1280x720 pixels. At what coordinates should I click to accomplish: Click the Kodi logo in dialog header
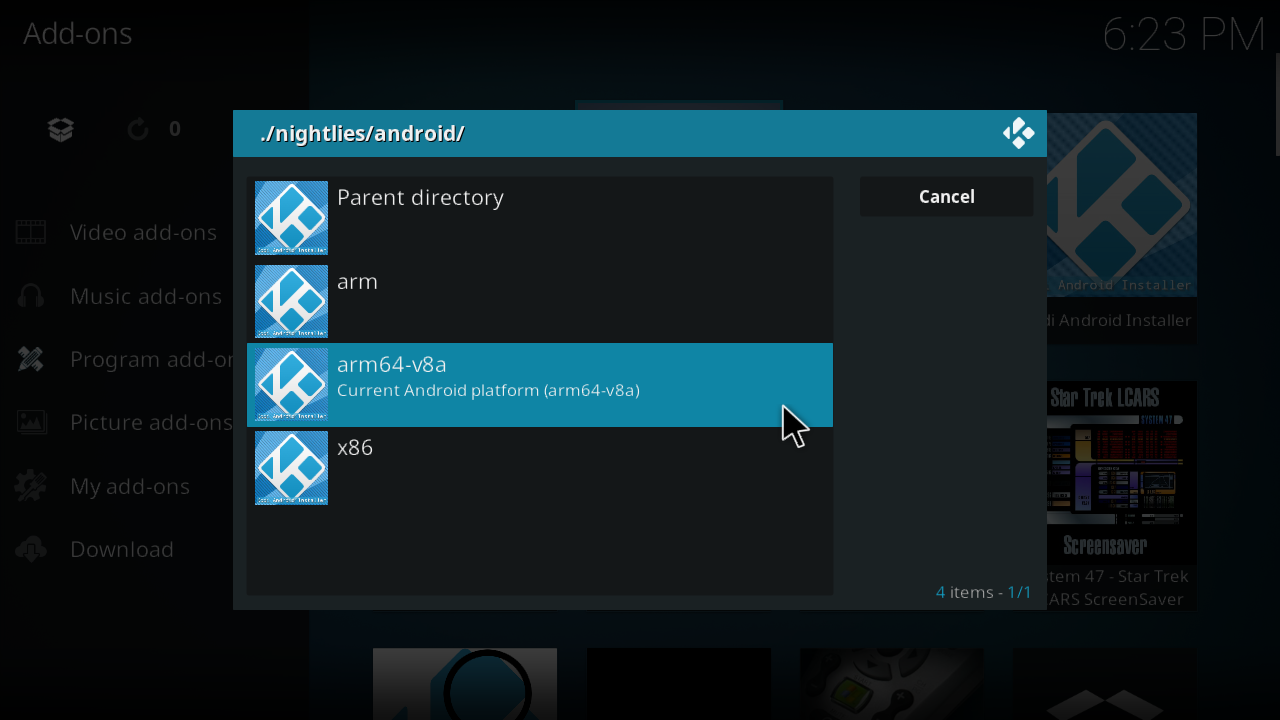[1018, 133]
